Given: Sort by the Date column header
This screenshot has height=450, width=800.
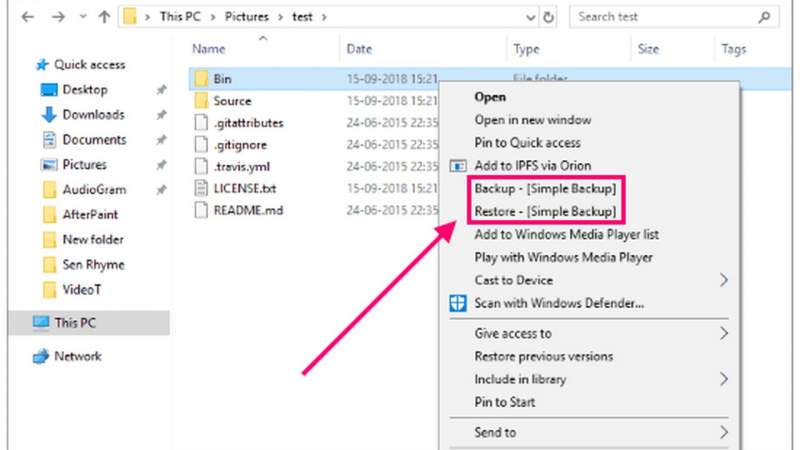Looking at the screenshot, I should click(359, 49).
